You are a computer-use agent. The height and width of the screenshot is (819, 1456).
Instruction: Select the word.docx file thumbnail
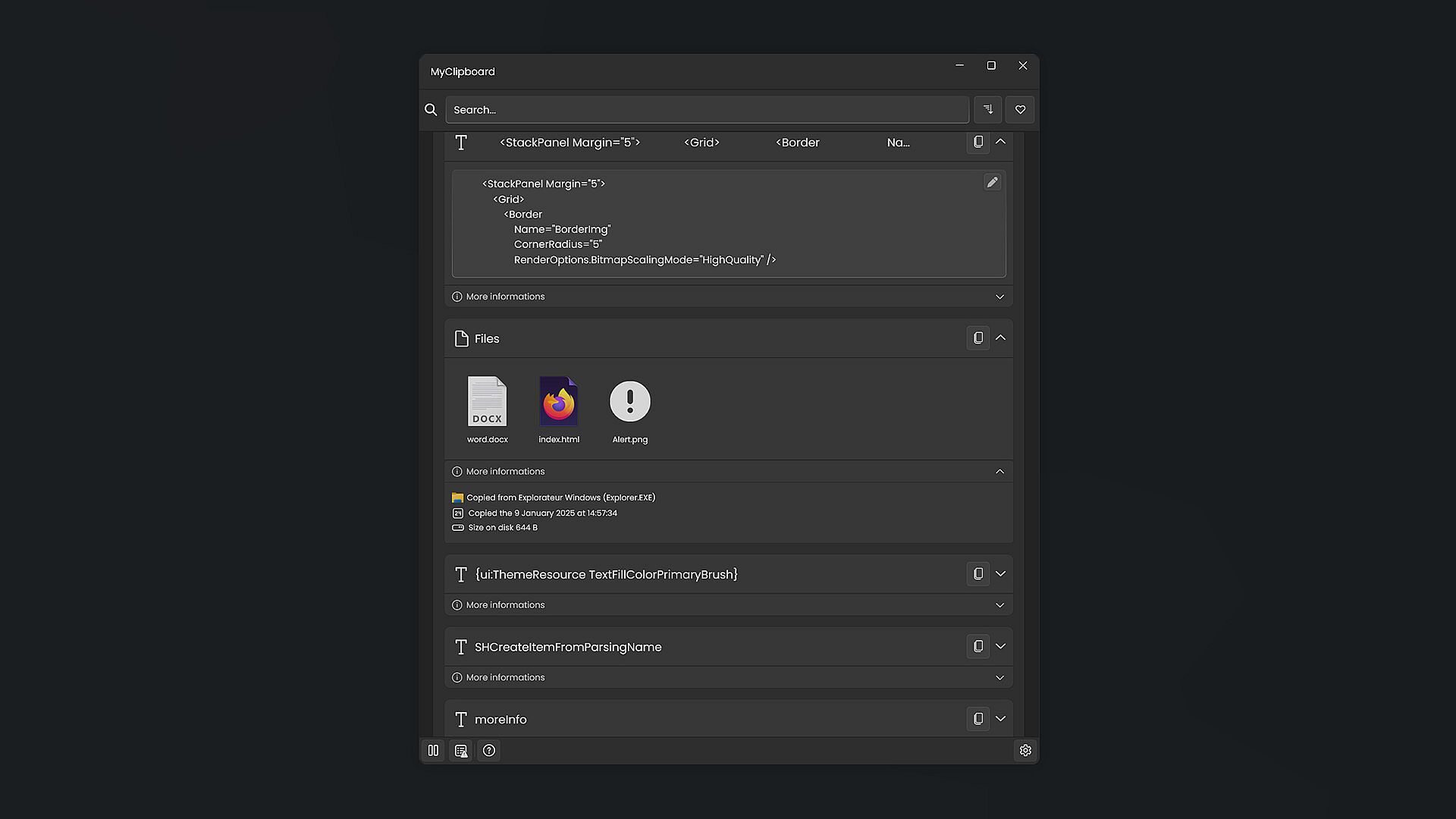pos(487,403)
